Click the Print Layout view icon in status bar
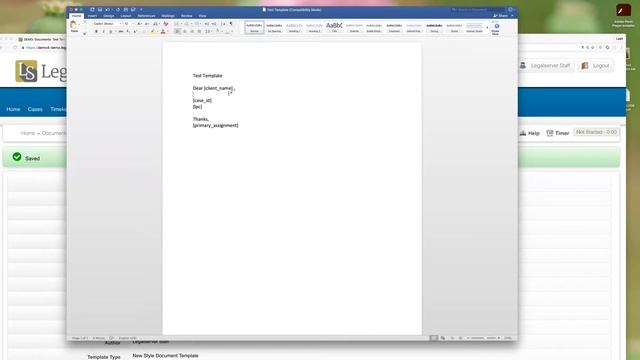 tap(433, 338)
